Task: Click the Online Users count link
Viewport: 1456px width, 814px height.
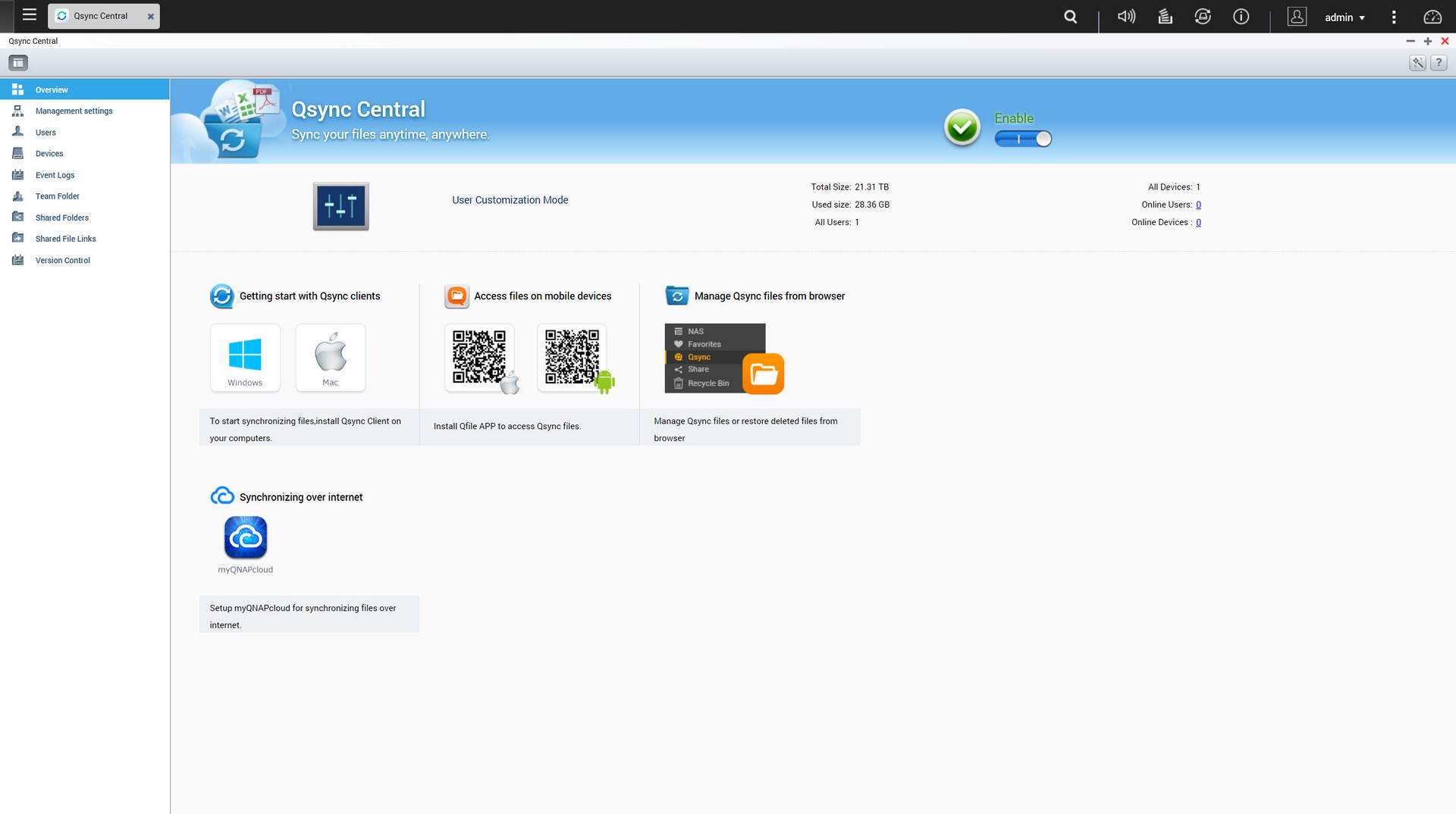Action: (x=1198, y=205)
